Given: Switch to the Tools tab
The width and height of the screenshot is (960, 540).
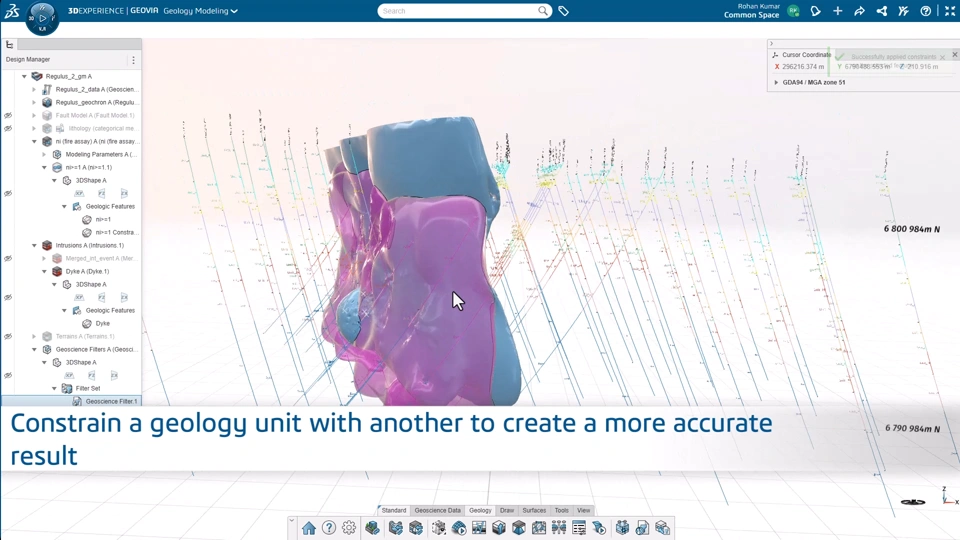Looking at the screenshot, I should click(561, 510).
